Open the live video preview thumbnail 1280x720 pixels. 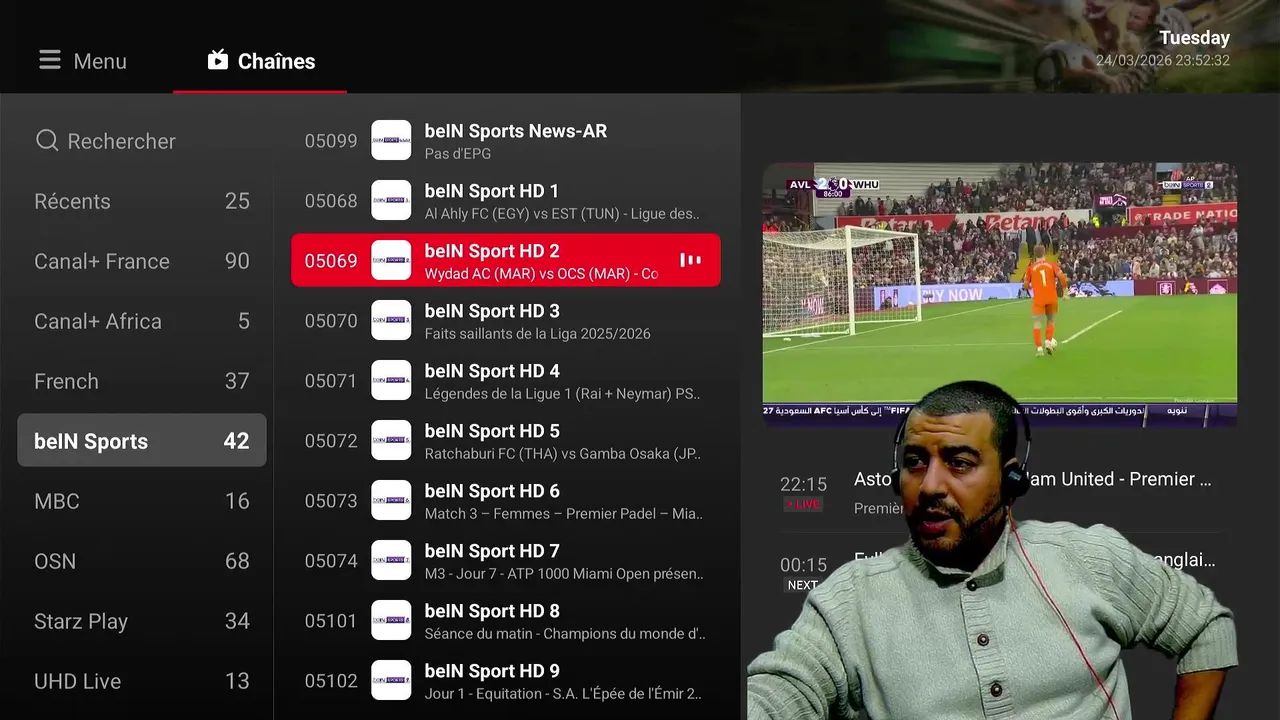[1000, 295]
